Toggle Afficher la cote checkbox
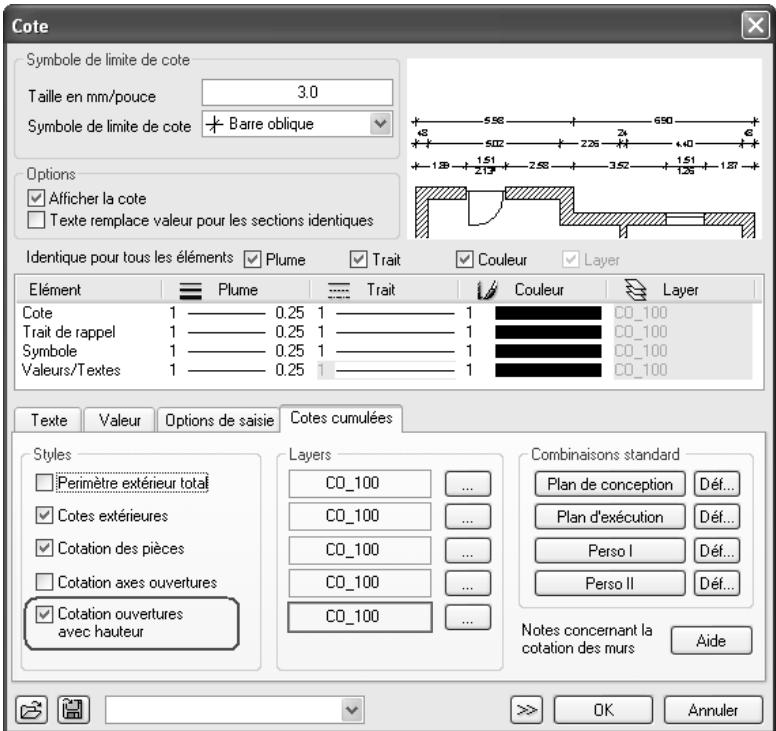Image resolution: width=776 pixels, height=731 pixels. click(x=36, y=198)
